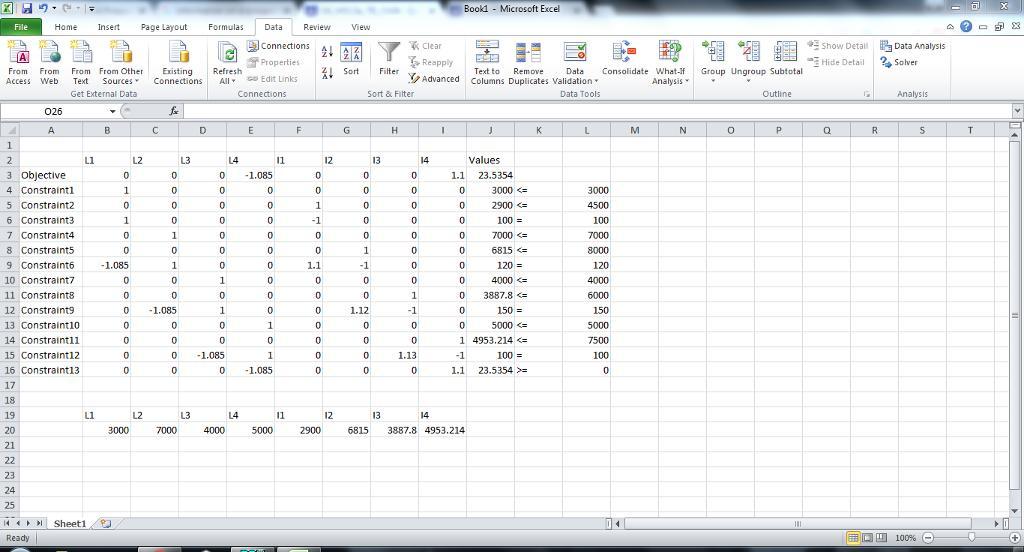Select cell containing 23.5354 in row 3
The image size is (1024, 552).
(x=490, y=175)
